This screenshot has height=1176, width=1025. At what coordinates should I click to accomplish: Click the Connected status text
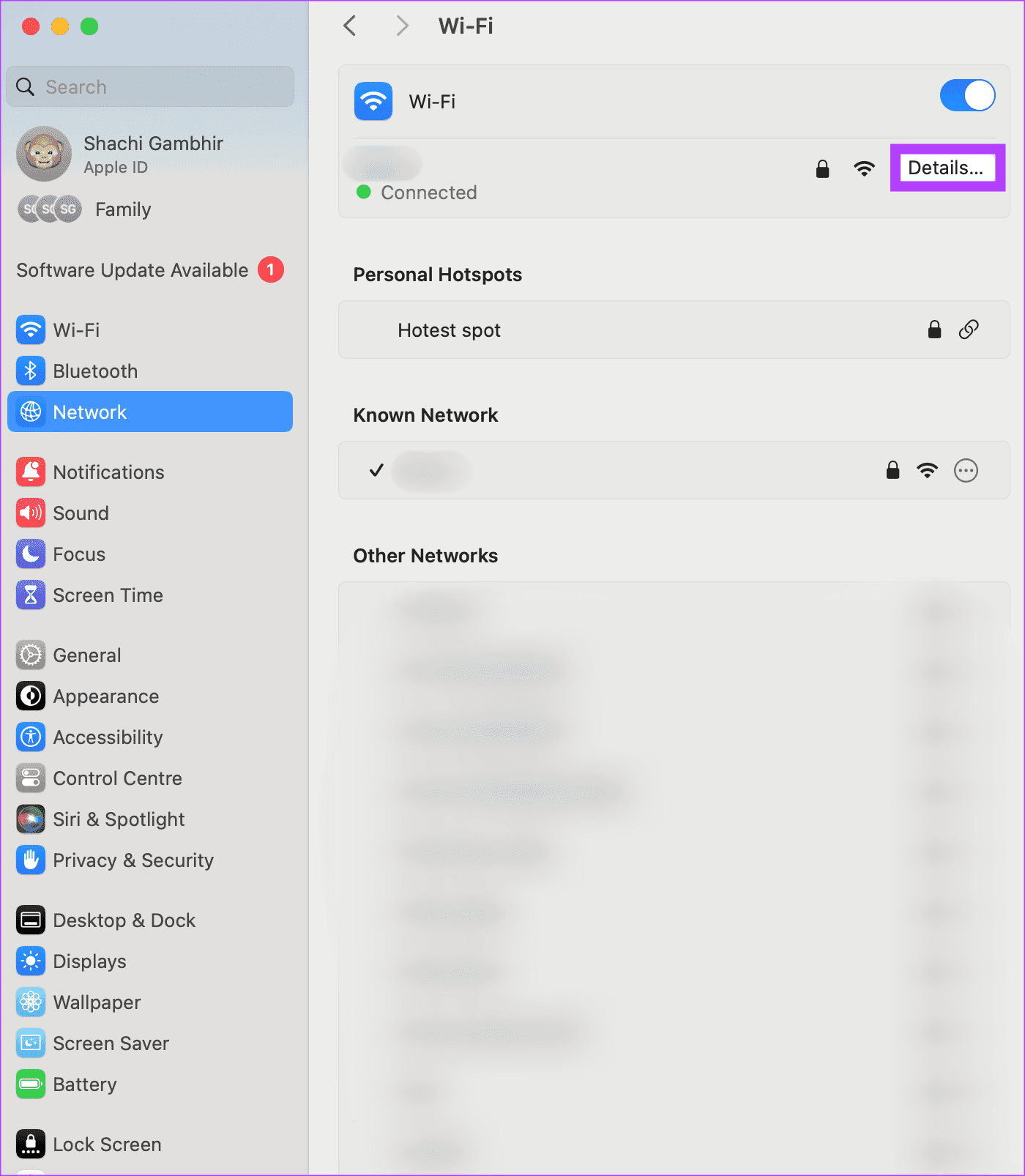pos(429,193)
